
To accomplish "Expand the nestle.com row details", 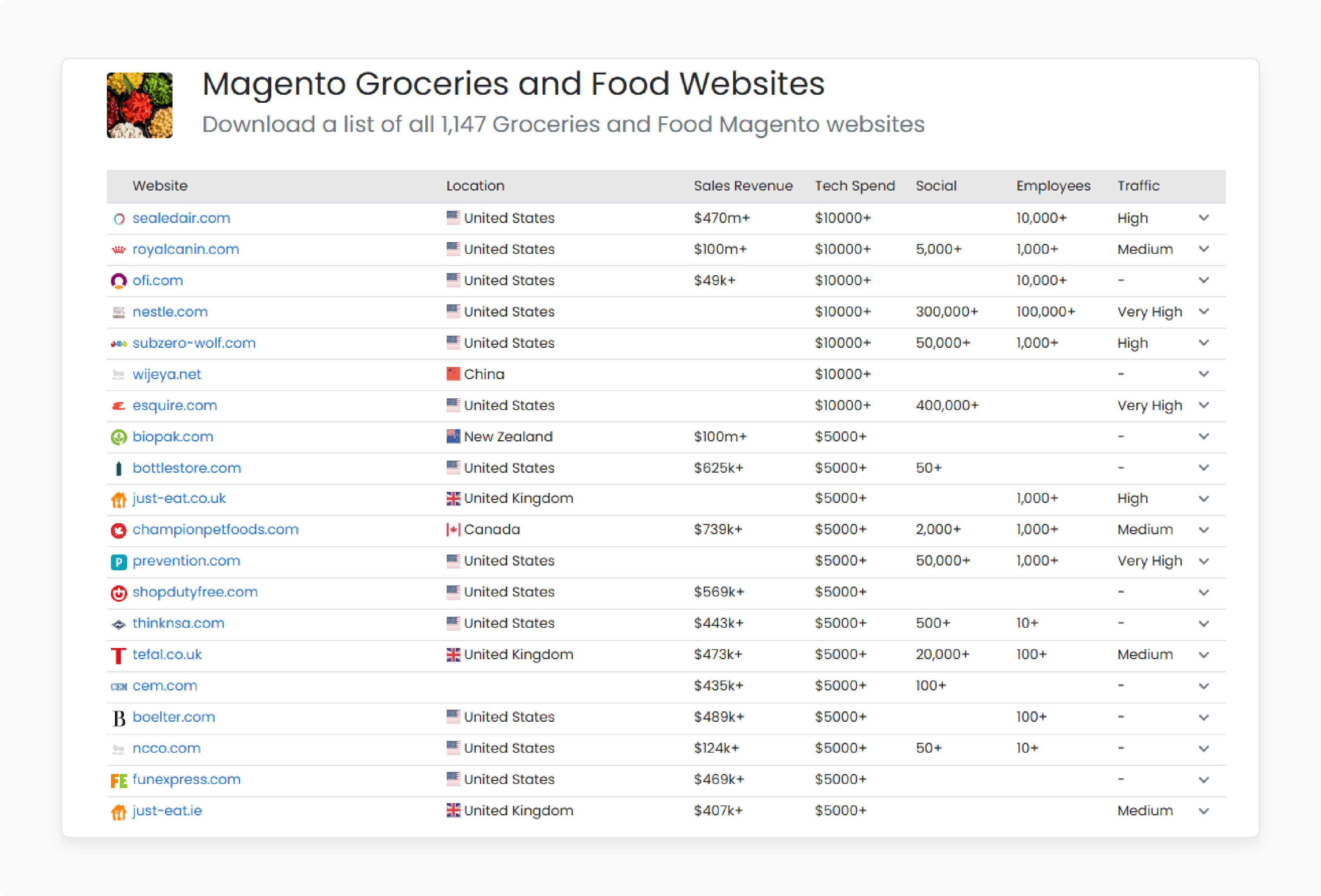I will coord(1204,312).
